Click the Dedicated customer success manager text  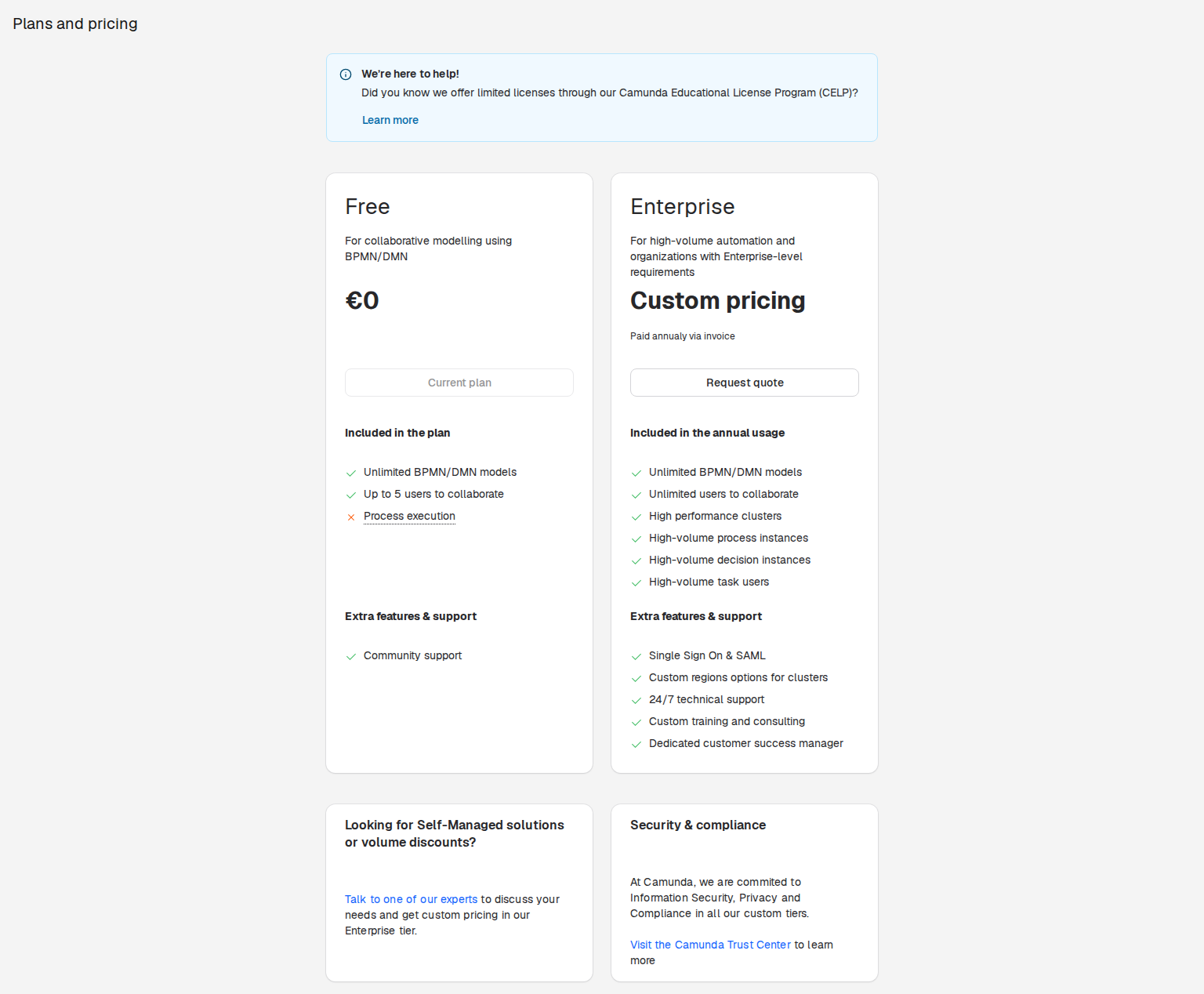point(746,743)
